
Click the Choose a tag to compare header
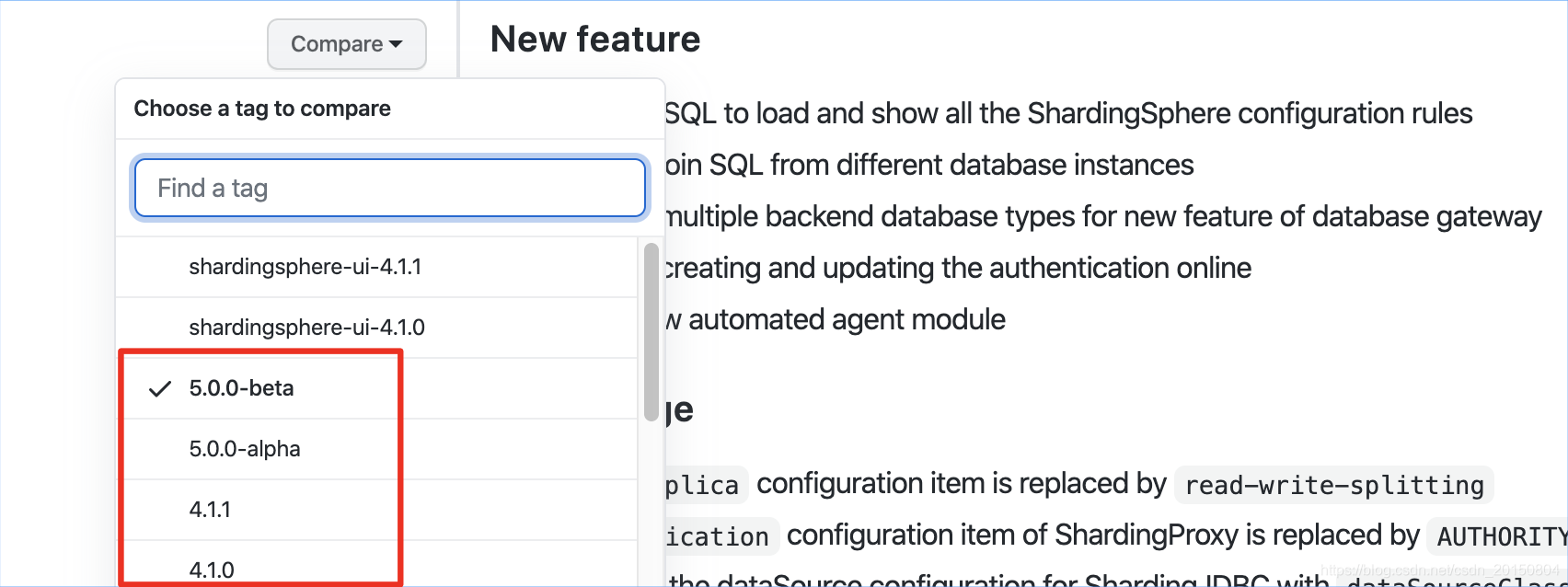(x=262, y=109)
